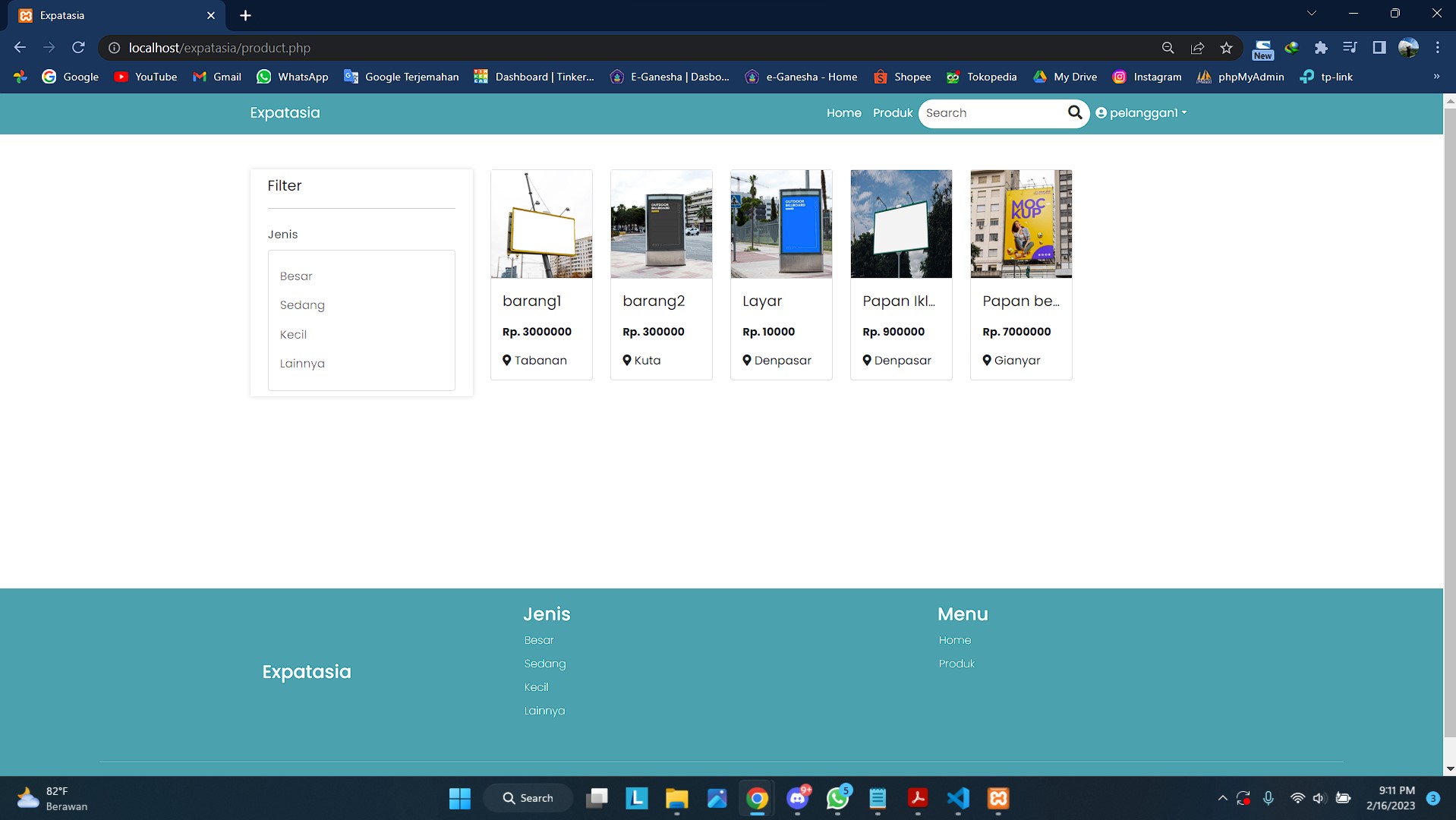Open the yellow Mockup billboard image
Viewport: 1456px width, 820px height.
pos(1021,224)
